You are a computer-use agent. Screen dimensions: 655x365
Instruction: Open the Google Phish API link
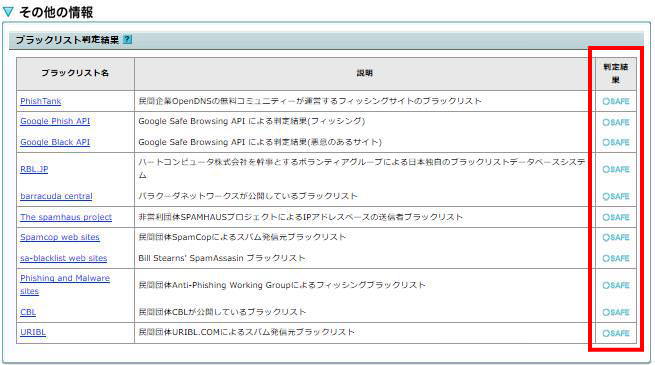pyautogui.click(x=55, y=121)
